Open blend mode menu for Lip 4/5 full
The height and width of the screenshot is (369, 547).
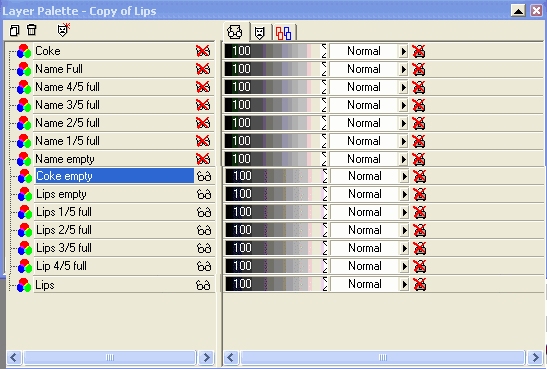(404, 266)
